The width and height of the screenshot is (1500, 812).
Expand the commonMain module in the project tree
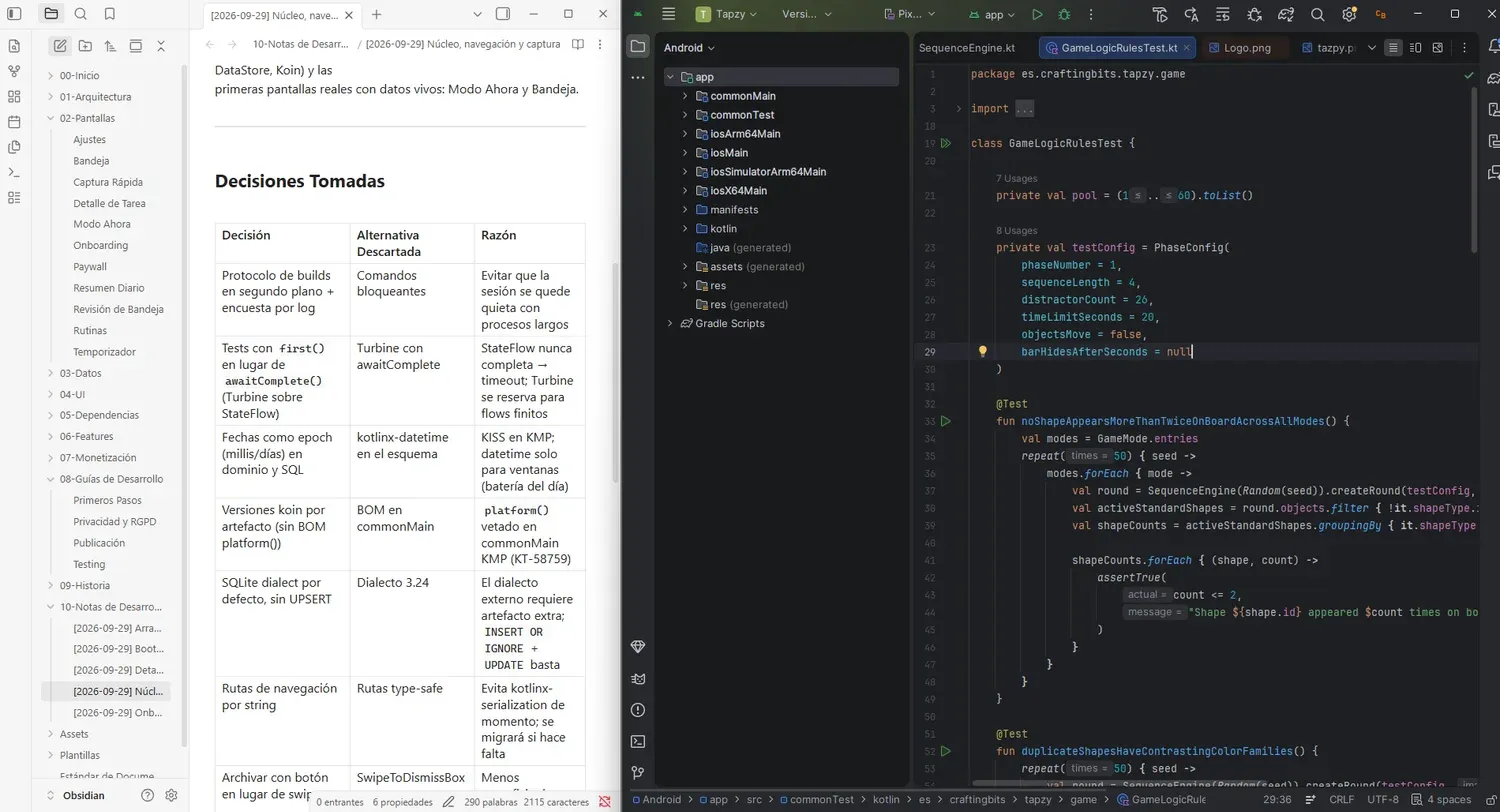click(685, 96)
